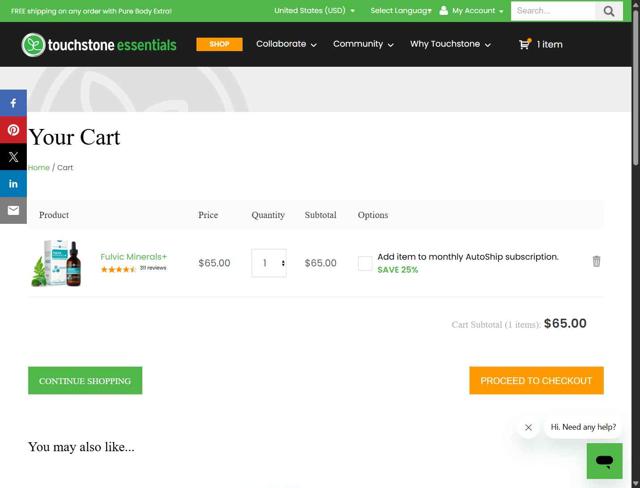Share via the X (Twitter) icon
The width and height of the screenshot is (640, 488).
tap(13, 157)
